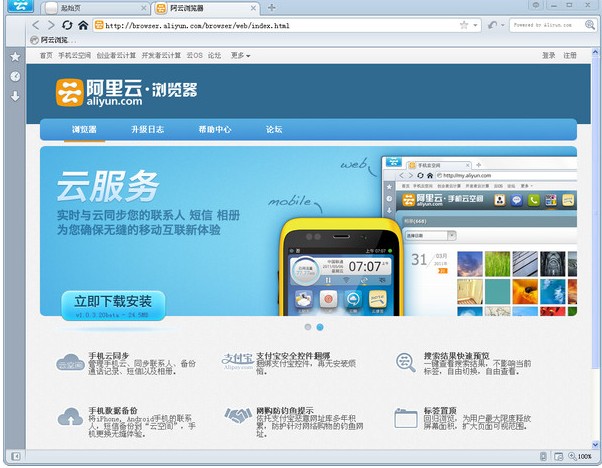This screenshot has width=602, height=468.
Task: Open 开发者云计算 link
Action: tap(161, 56)
